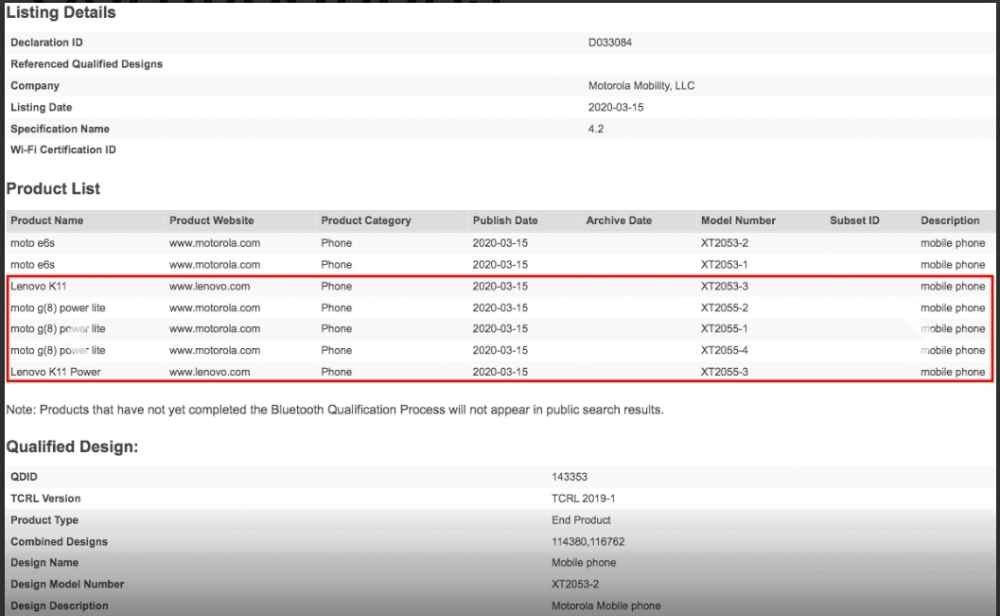
Task: Select publish date in XT2055-4 row
Action: [x=500, y=351]
